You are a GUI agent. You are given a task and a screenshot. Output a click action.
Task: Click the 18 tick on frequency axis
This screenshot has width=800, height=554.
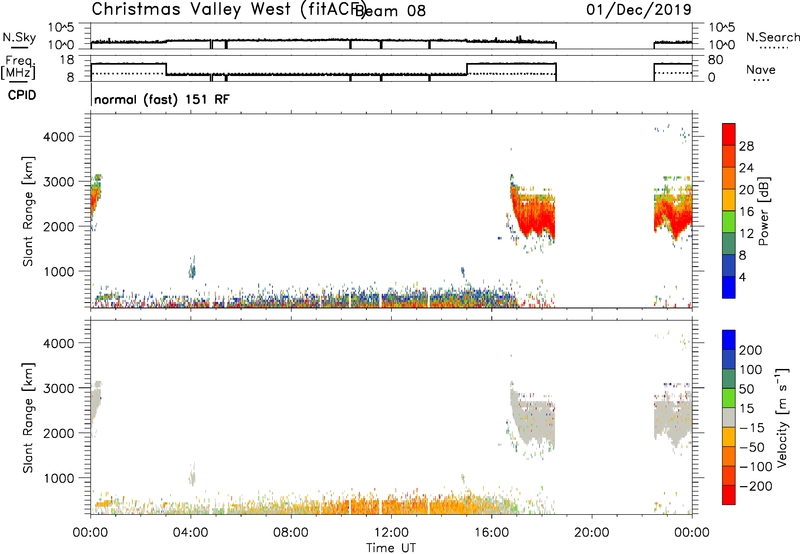click(67, 60)
